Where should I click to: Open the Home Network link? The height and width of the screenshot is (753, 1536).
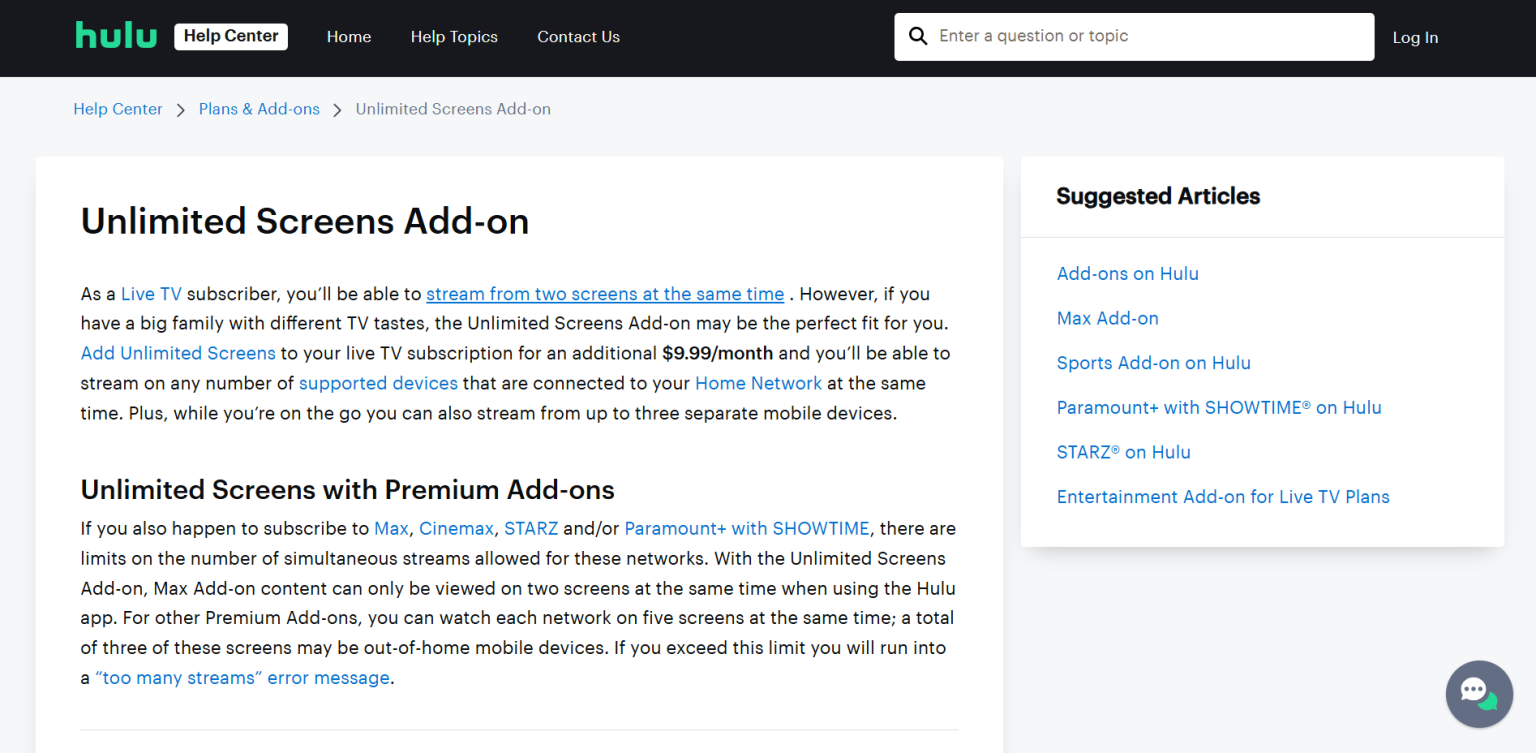(x=758, y=383)
